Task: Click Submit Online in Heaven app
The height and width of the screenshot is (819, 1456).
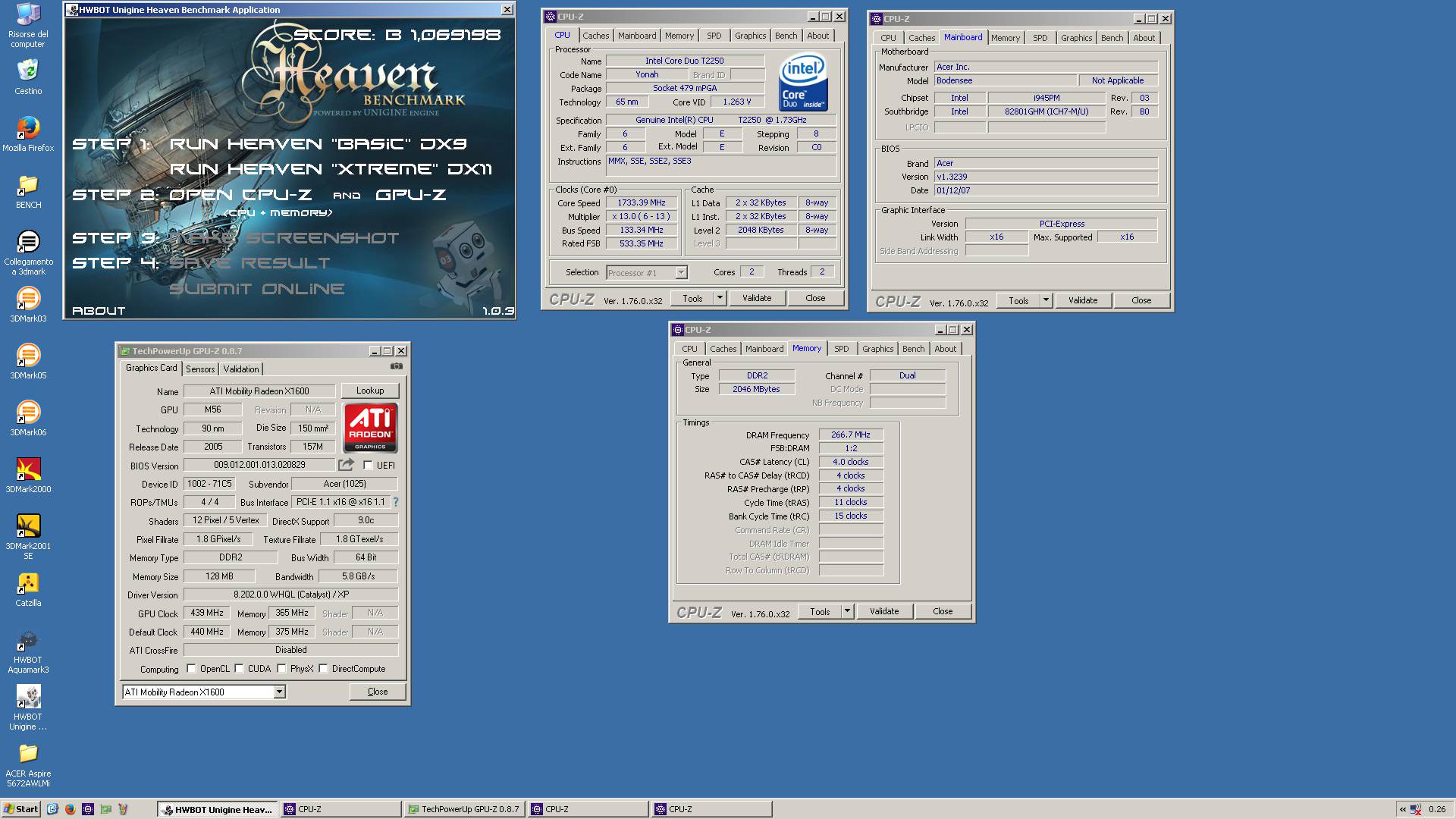Action: pos(256,289)
